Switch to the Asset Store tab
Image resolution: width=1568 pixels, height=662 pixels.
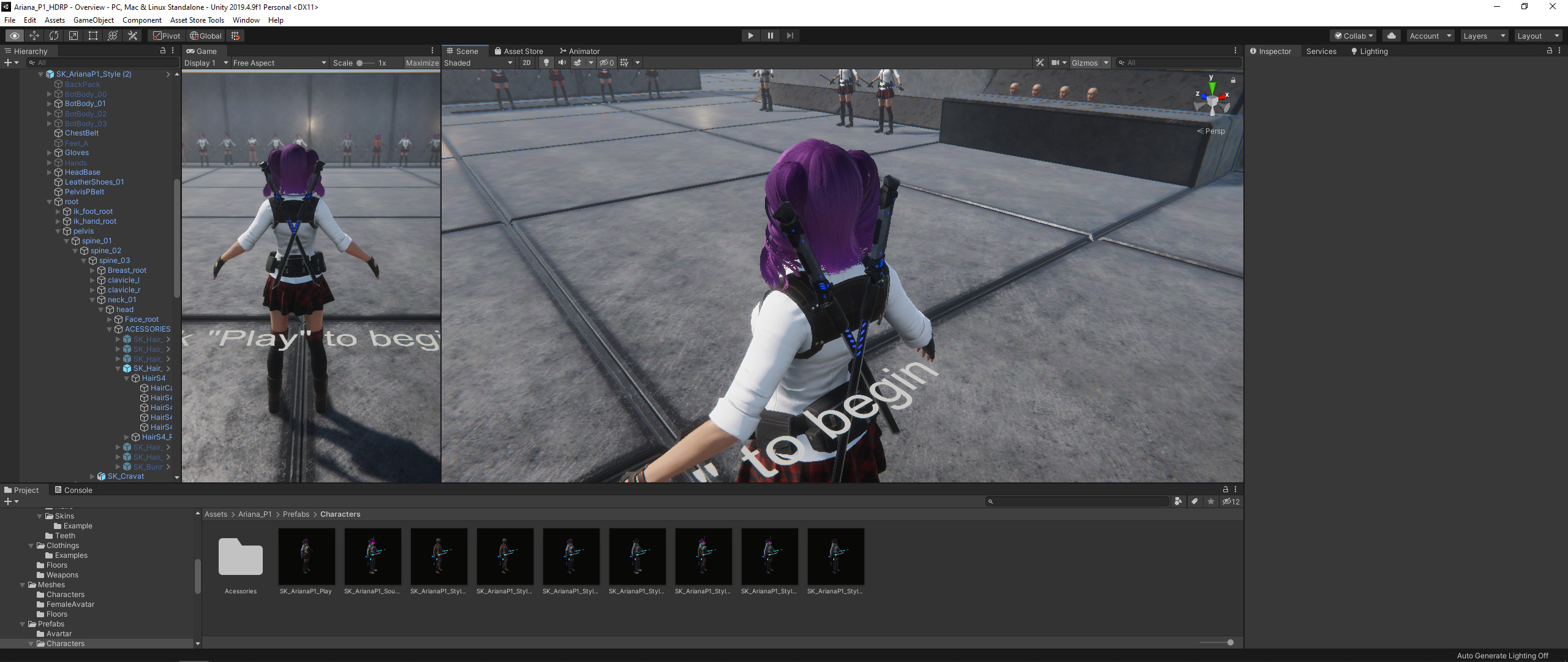click(519, 51)
